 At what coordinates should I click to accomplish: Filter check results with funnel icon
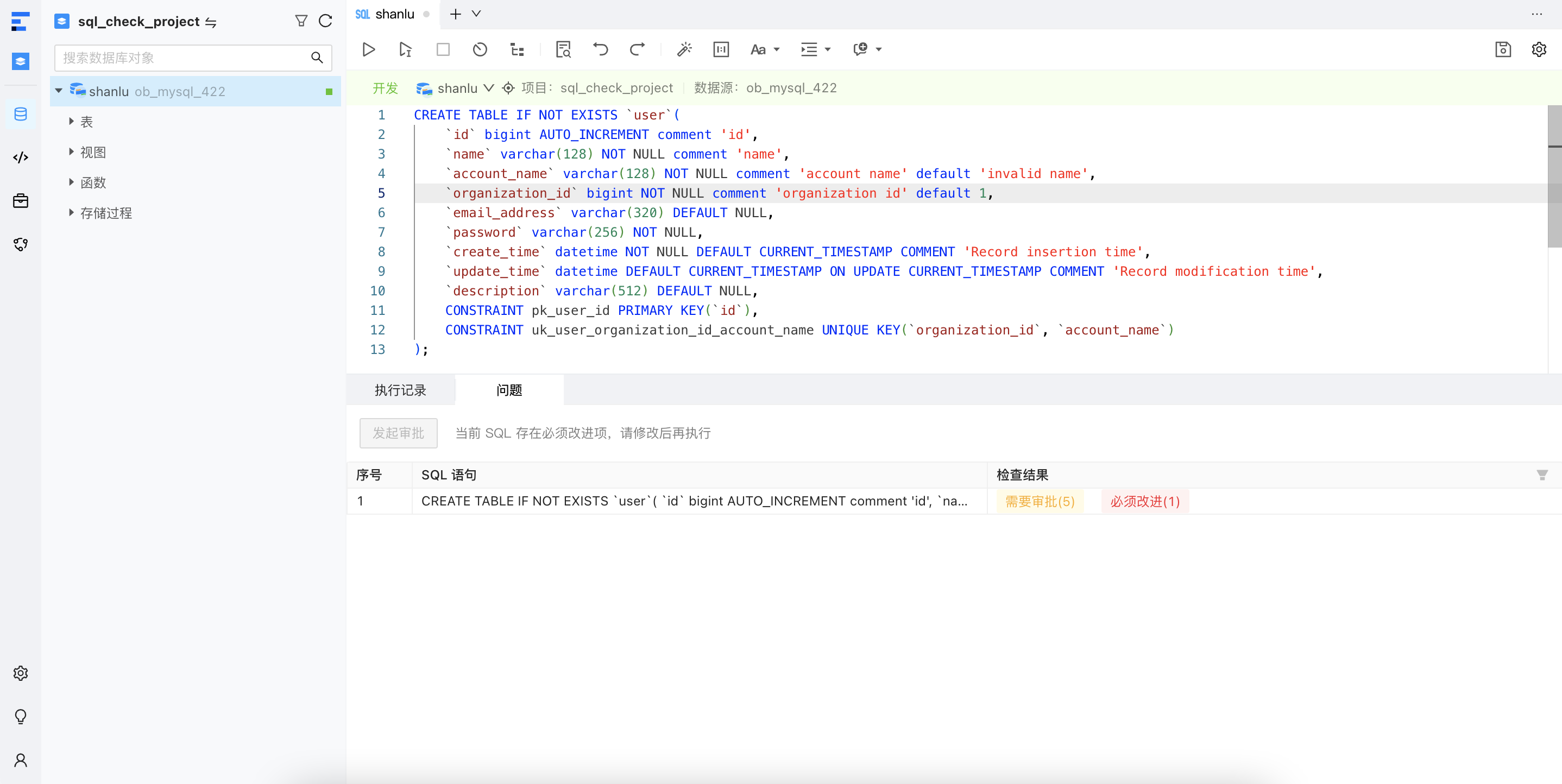[1542, 475]
